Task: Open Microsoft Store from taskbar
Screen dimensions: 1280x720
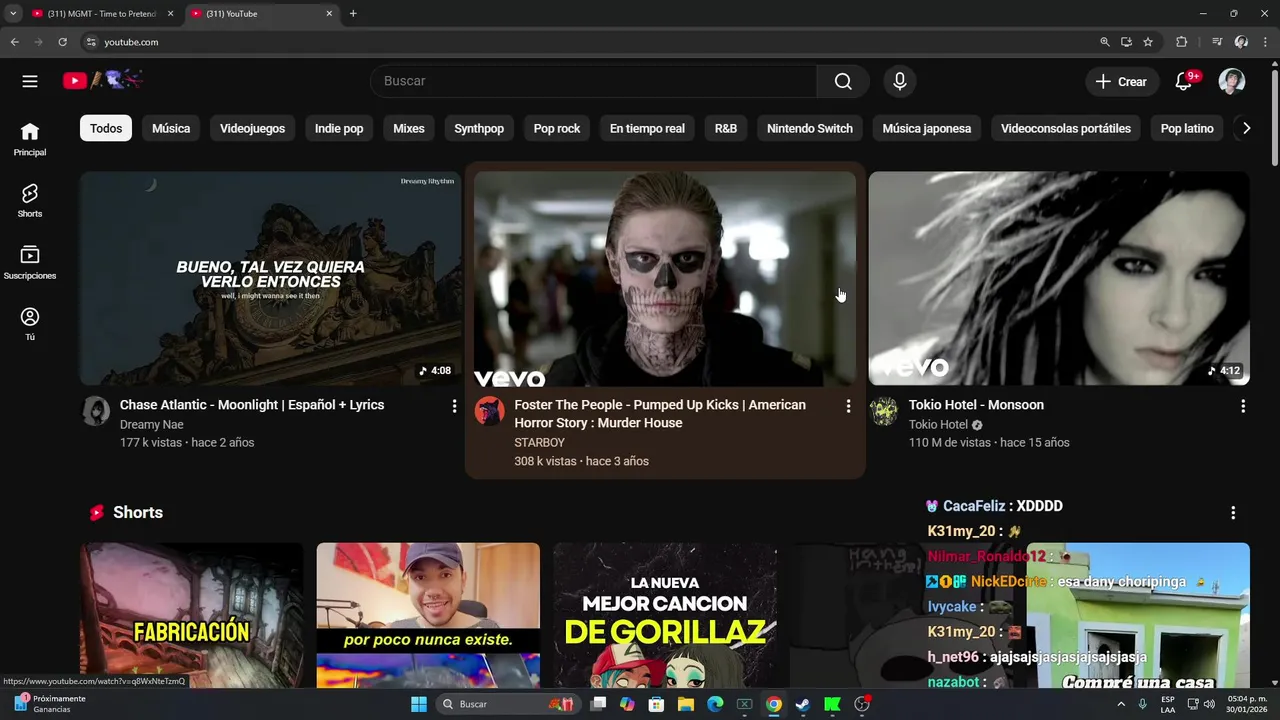Action: (657, 704)
